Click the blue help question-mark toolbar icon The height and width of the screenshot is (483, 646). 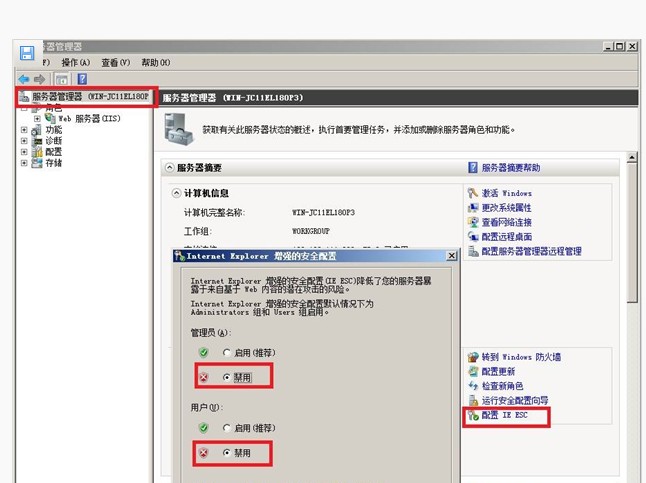(x=82, y=79)
